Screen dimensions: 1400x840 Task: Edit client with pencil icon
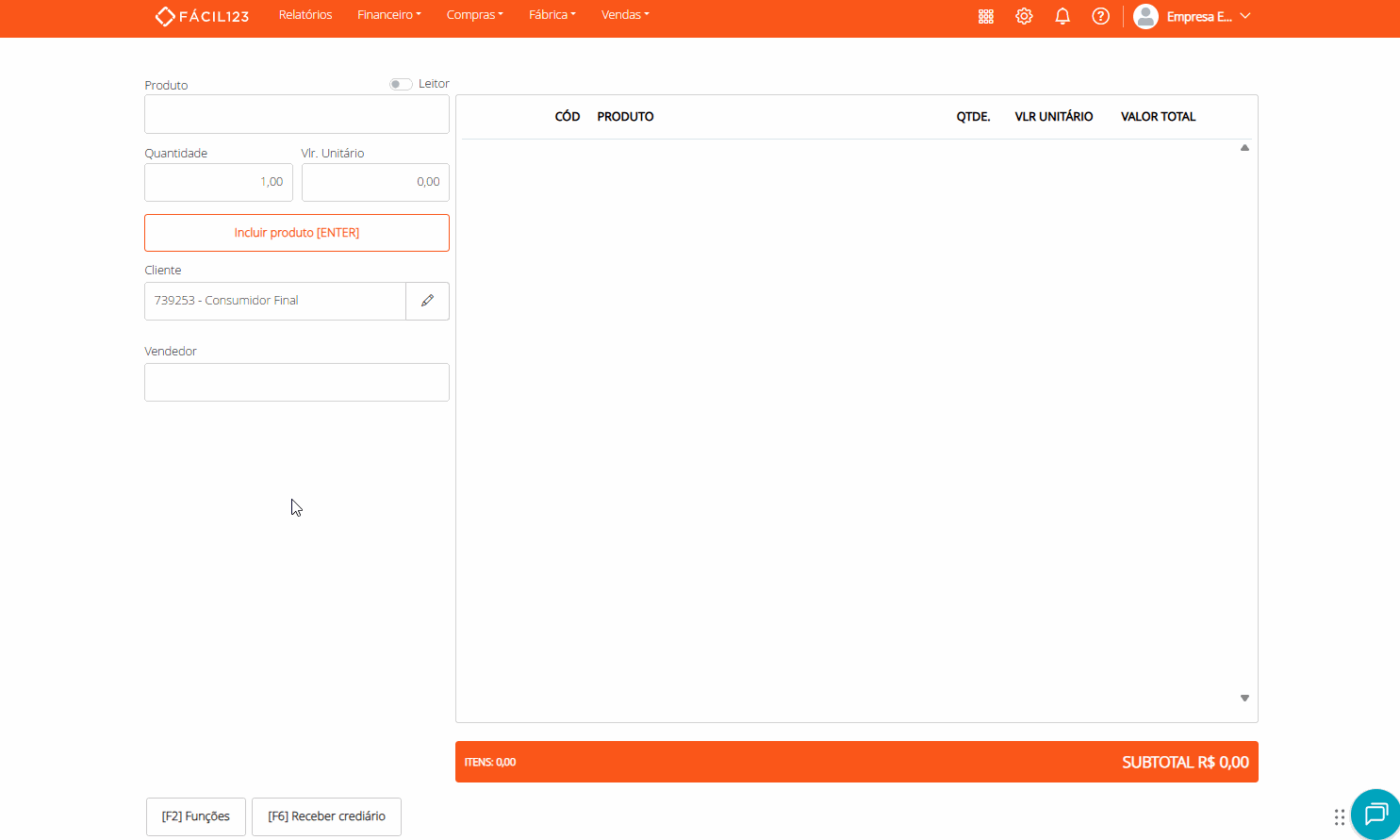tap(427, 301)
